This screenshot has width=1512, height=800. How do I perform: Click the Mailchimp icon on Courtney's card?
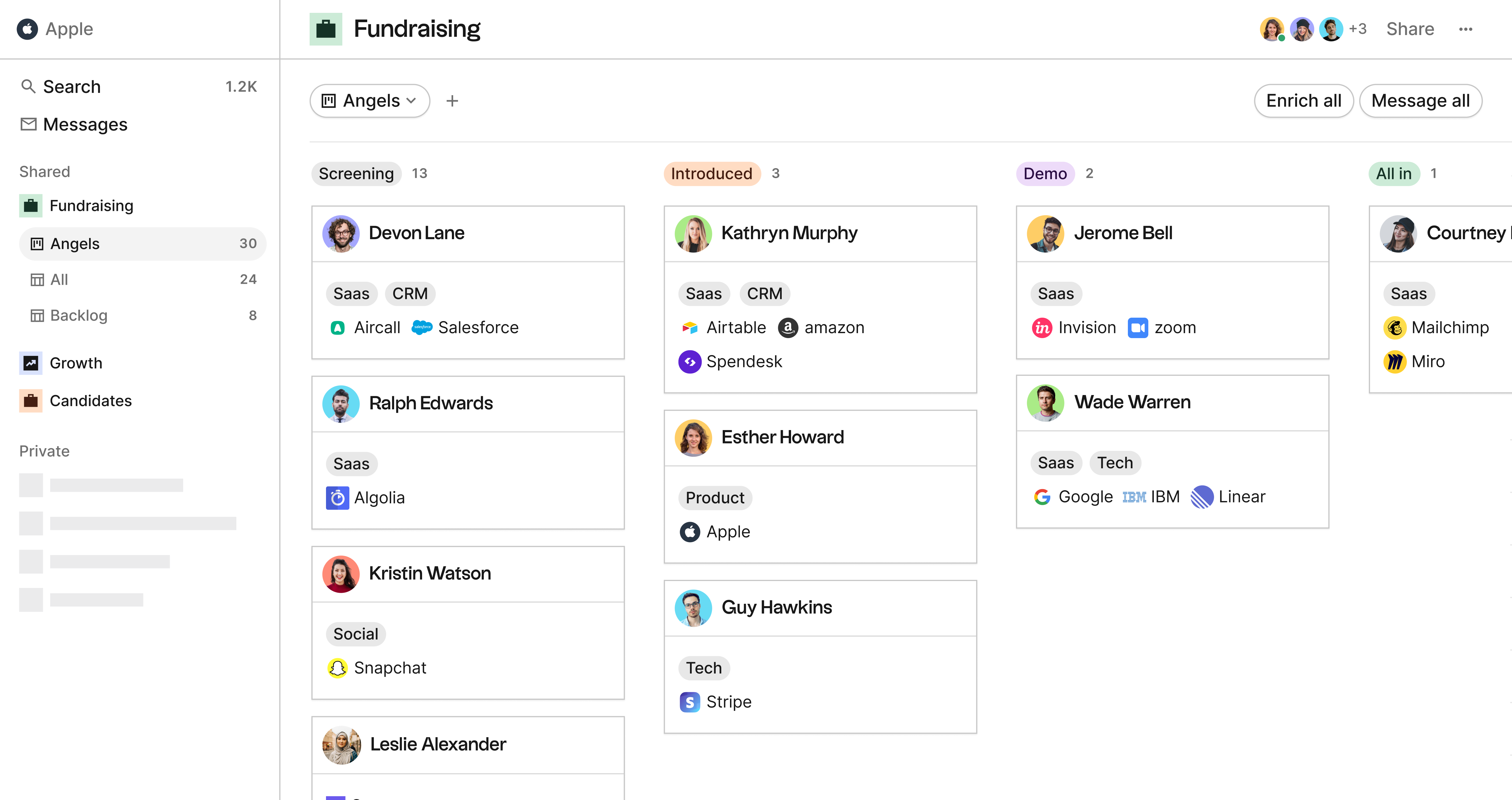pos(1396,327)
